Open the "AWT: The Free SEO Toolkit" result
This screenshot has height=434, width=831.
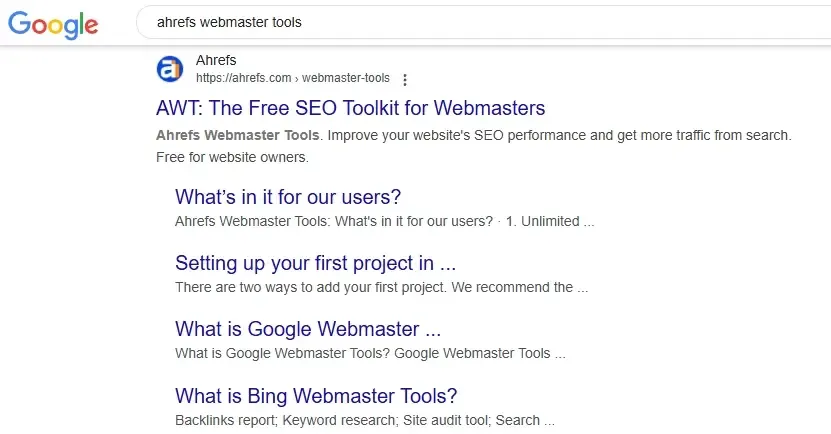pos(350,107)
